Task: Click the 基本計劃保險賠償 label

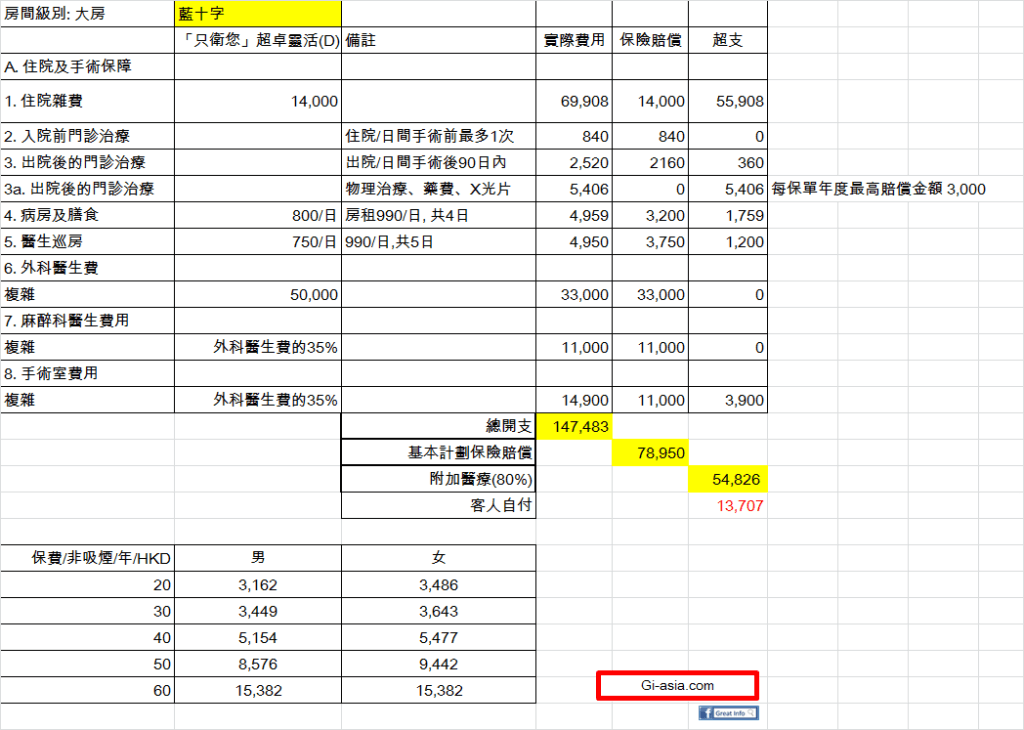Action: coord(470,452)
